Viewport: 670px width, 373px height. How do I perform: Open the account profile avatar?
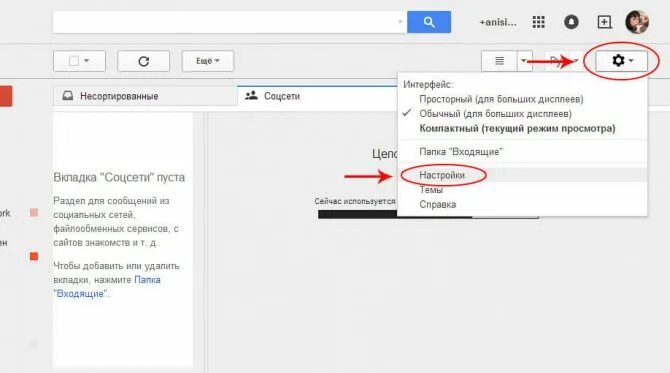637,22
